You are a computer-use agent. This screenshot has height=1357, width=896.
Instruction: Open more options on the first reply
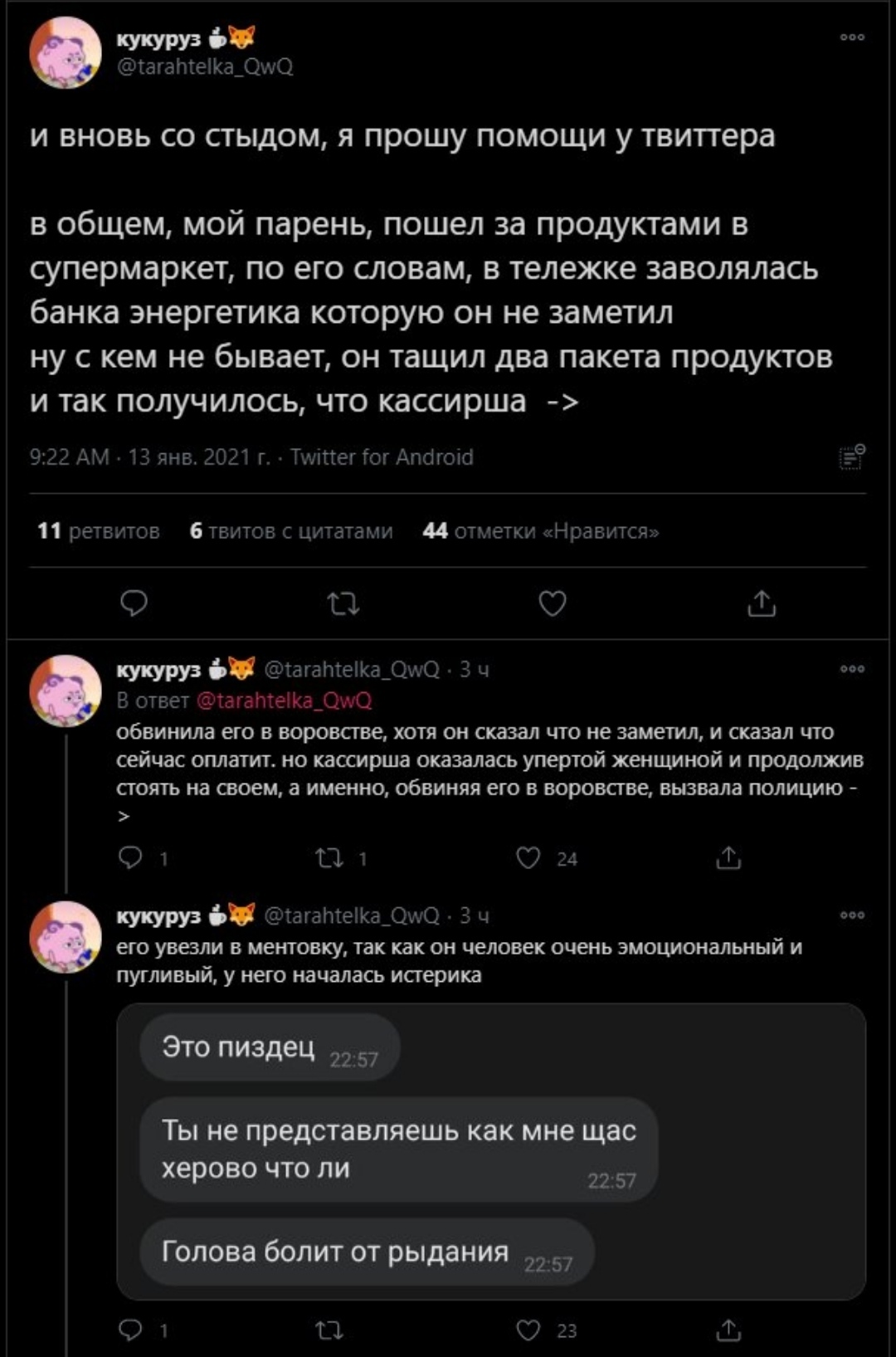tap(852, 669)
